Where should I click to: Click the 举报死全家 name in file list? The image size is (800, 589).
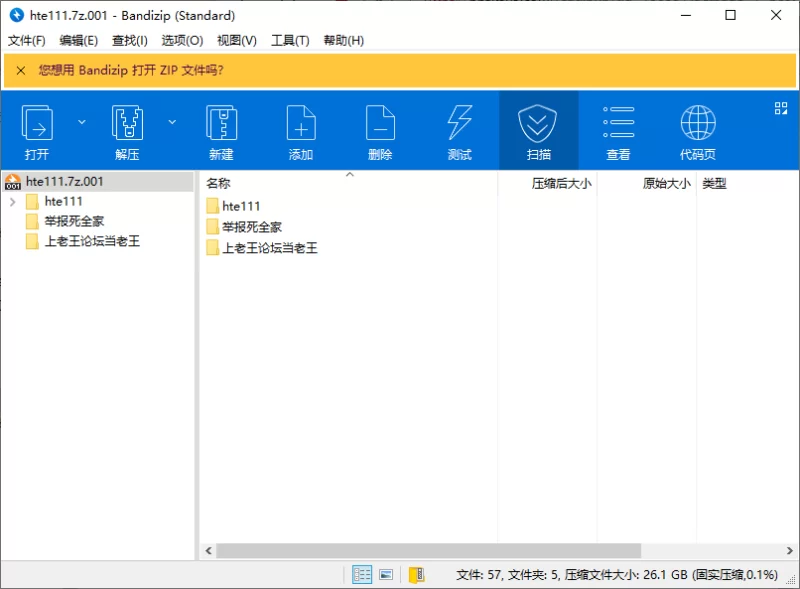coord(252,227)
